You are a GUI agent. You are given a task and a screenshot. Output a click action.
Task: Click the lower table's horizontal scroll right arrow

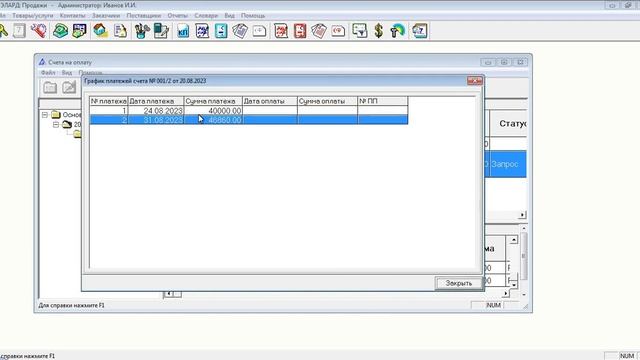(x=506, y=293)
